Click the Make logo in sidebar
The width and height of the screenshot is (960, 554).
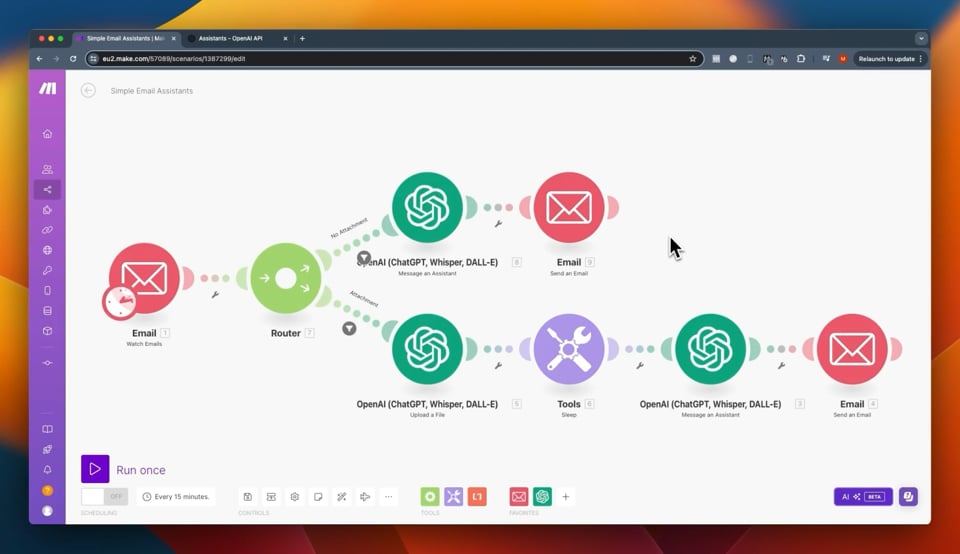pyautogui.click(x=48, y=88)
